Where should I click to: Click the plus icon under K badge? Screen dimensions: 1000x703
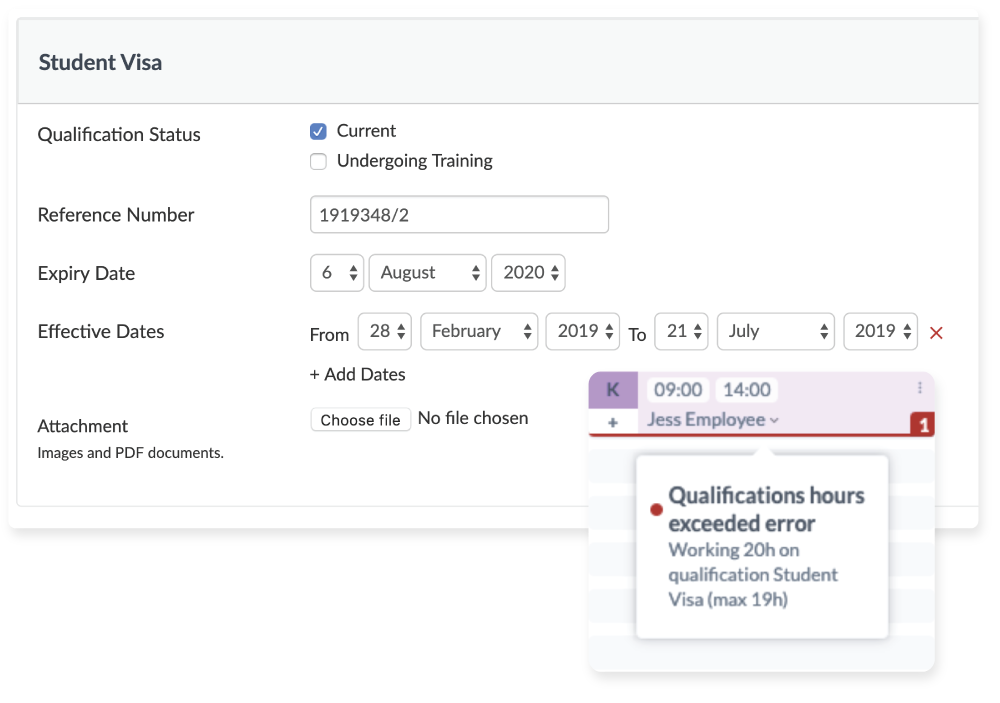613,422
